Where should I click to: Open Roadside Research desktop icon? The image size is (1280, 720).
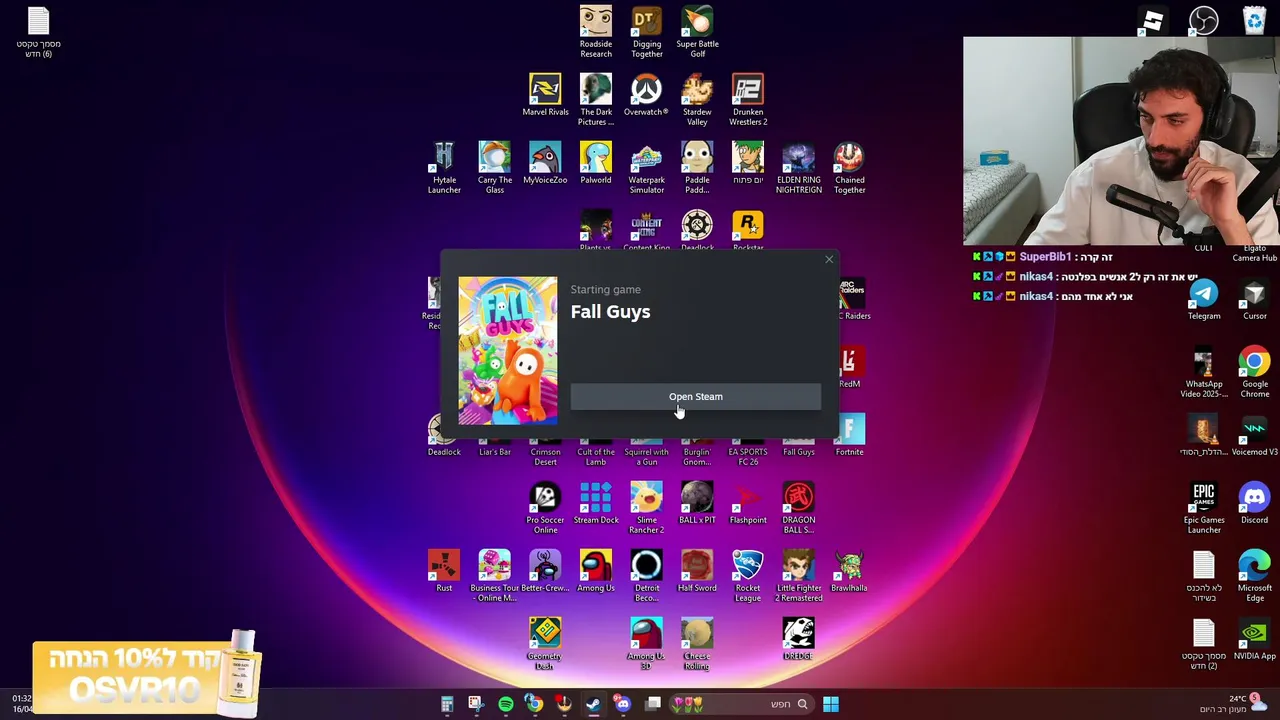pos(596,32)
